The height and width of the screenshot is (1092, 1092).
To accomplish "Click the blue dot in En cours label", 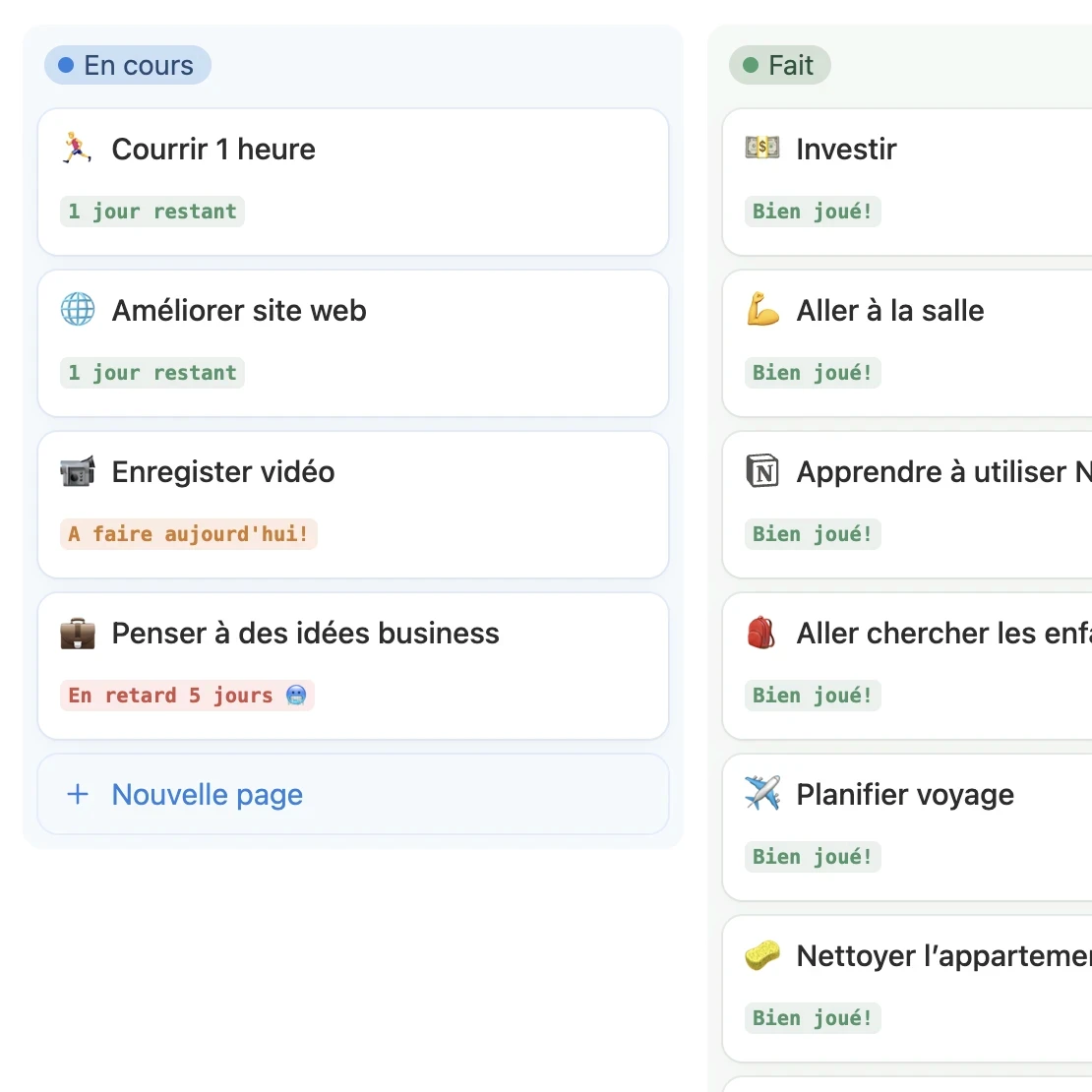I will (66, 65).
